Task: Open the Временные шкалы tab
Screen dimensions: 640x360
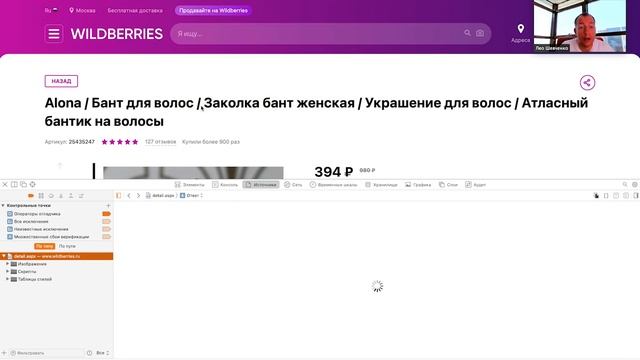Action: point(333,184)
